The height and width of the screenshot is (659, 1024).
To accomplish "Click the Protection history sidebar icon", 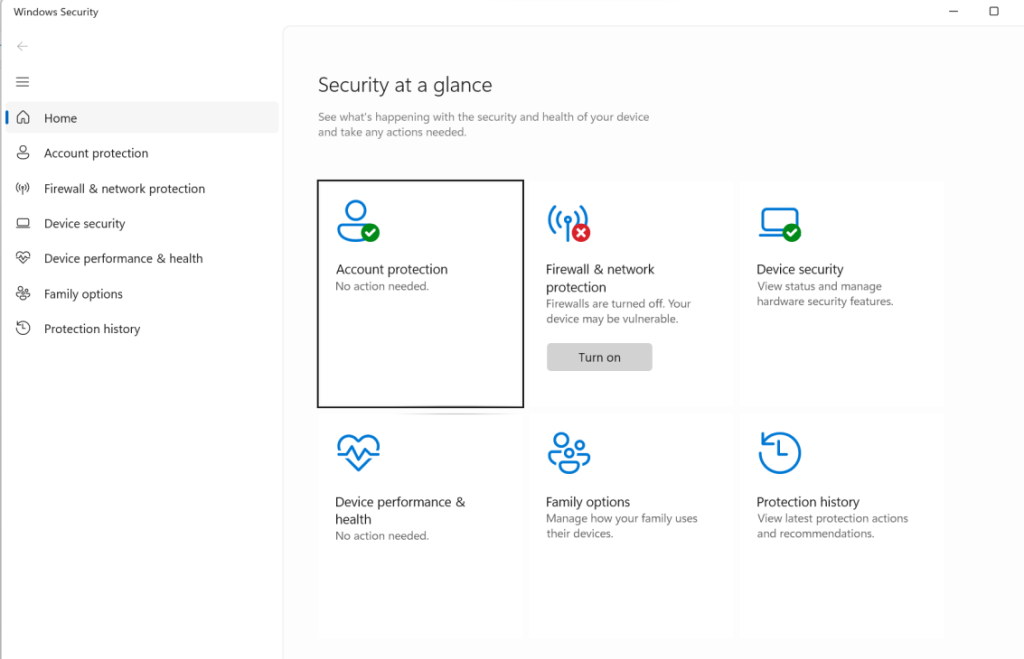I will pos(23,329).
